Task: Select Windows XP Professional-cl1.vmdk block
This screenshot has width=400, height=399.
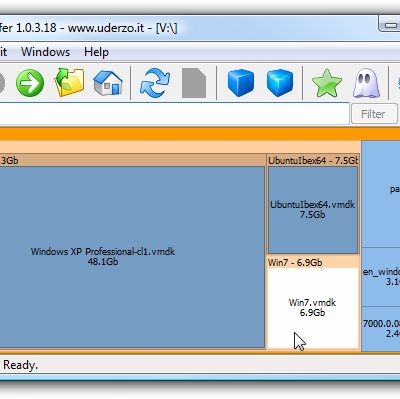Action: (x=132, y=257)
